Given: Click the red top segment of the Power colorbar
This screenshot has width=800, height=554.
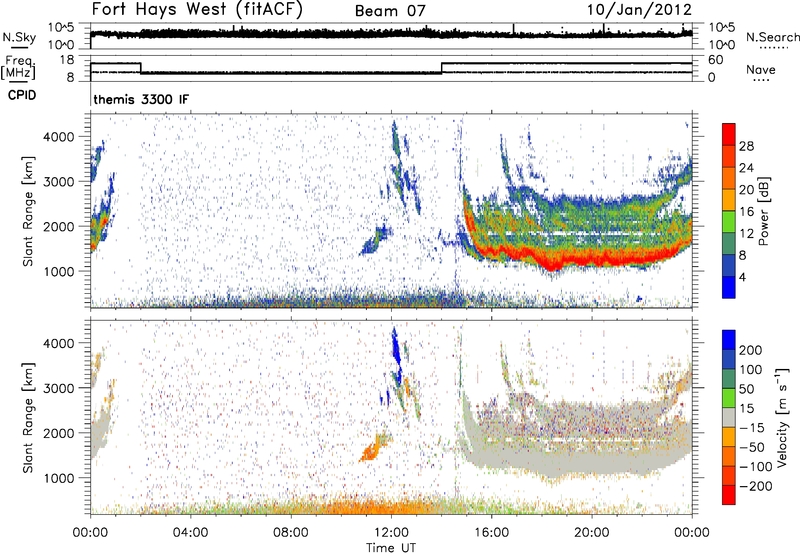Looking at the screenshot, I should pos(729,134).
